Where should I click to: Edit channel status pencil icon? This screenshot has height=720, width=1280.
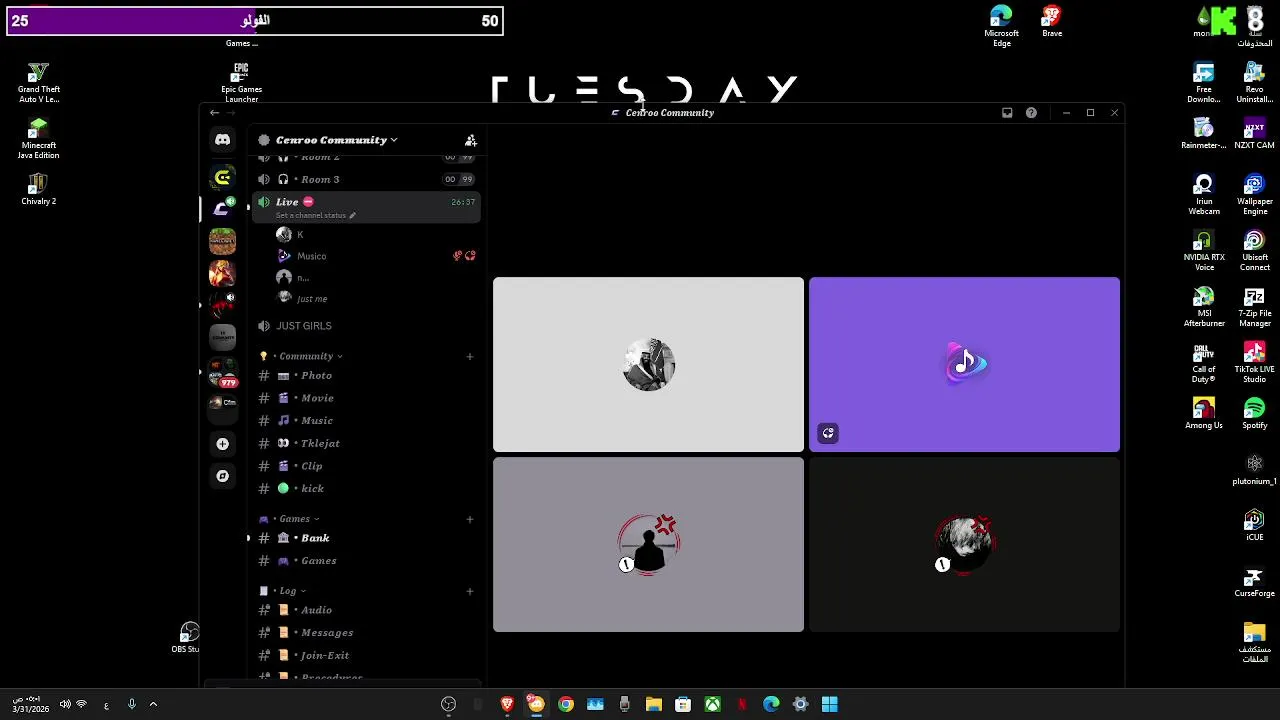point(352,215)
